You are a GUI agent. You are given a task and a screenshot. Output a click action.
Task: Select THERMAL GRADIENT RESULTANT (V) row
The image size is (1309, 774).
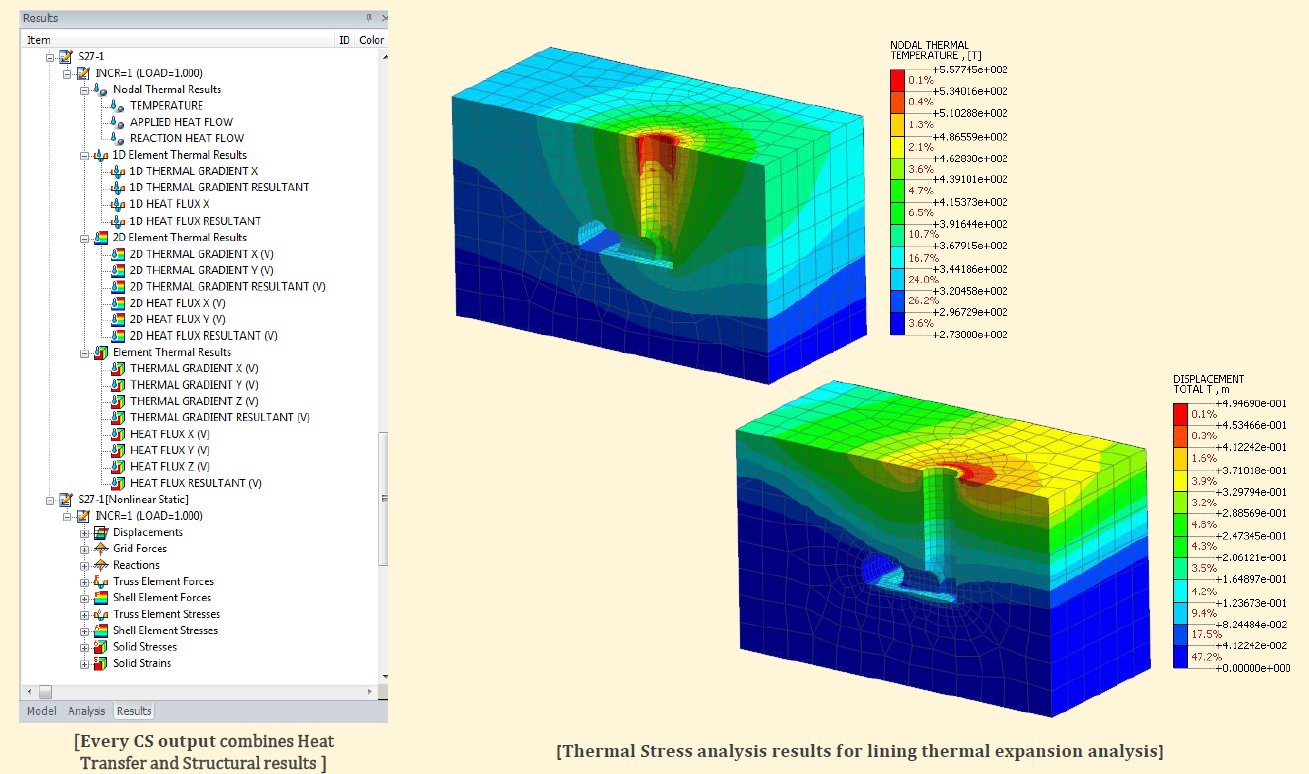pos(219,417)
